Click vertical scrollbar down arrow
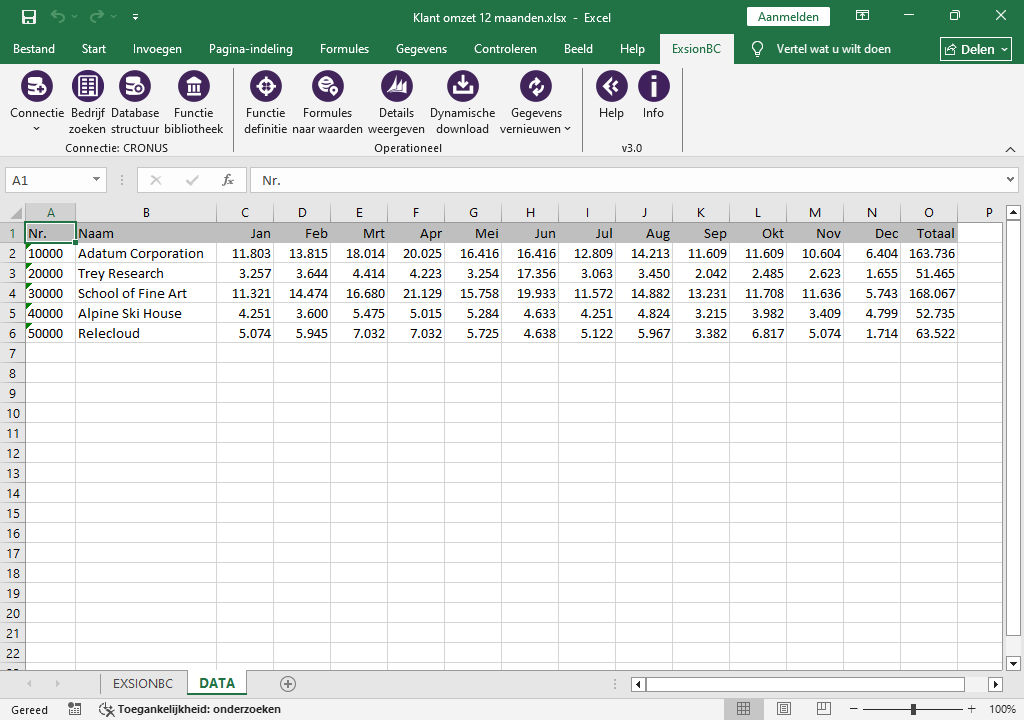This screenshot has width=1024, height=720. [x=1013, y=664]
